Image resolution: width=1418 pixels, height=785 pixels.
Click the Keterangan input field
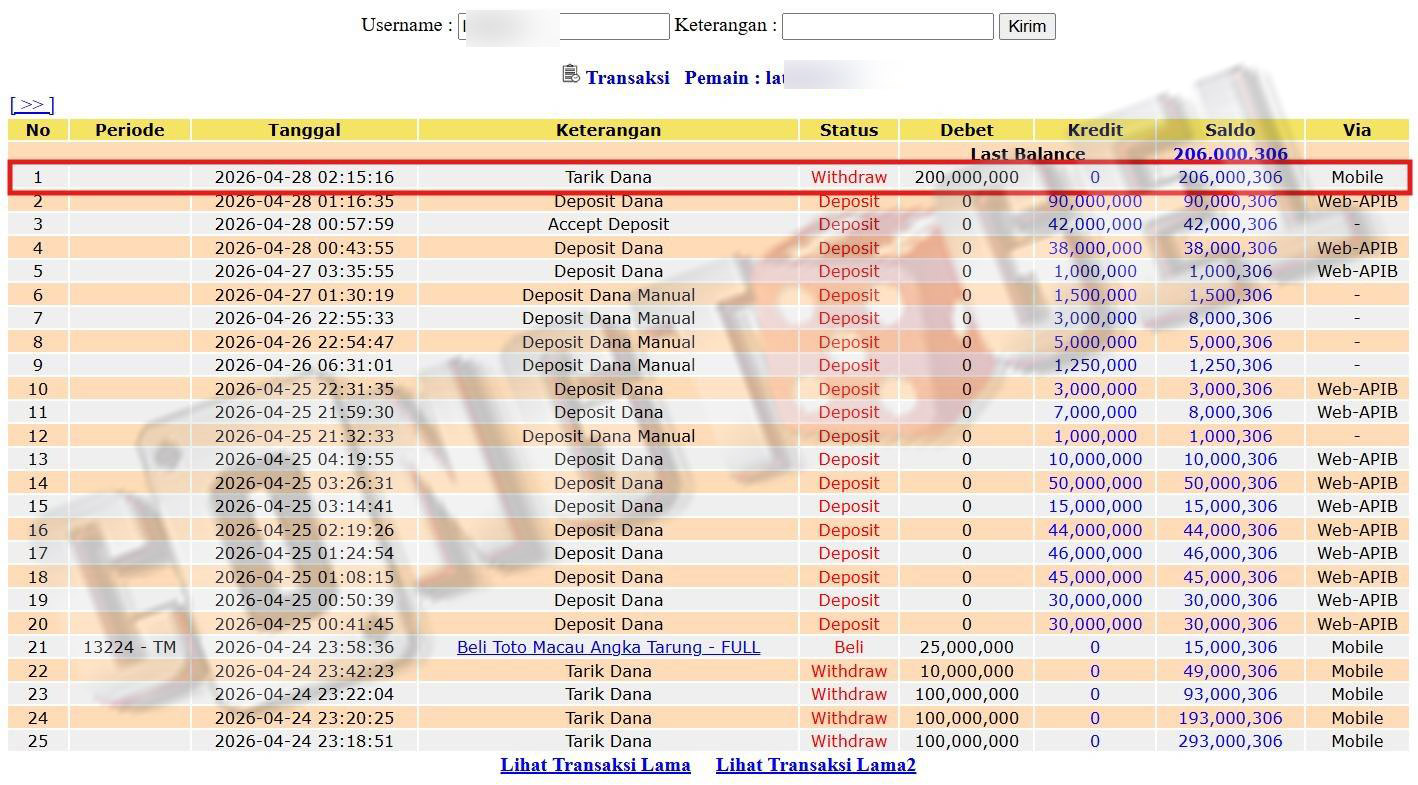(x=887, y=26)
